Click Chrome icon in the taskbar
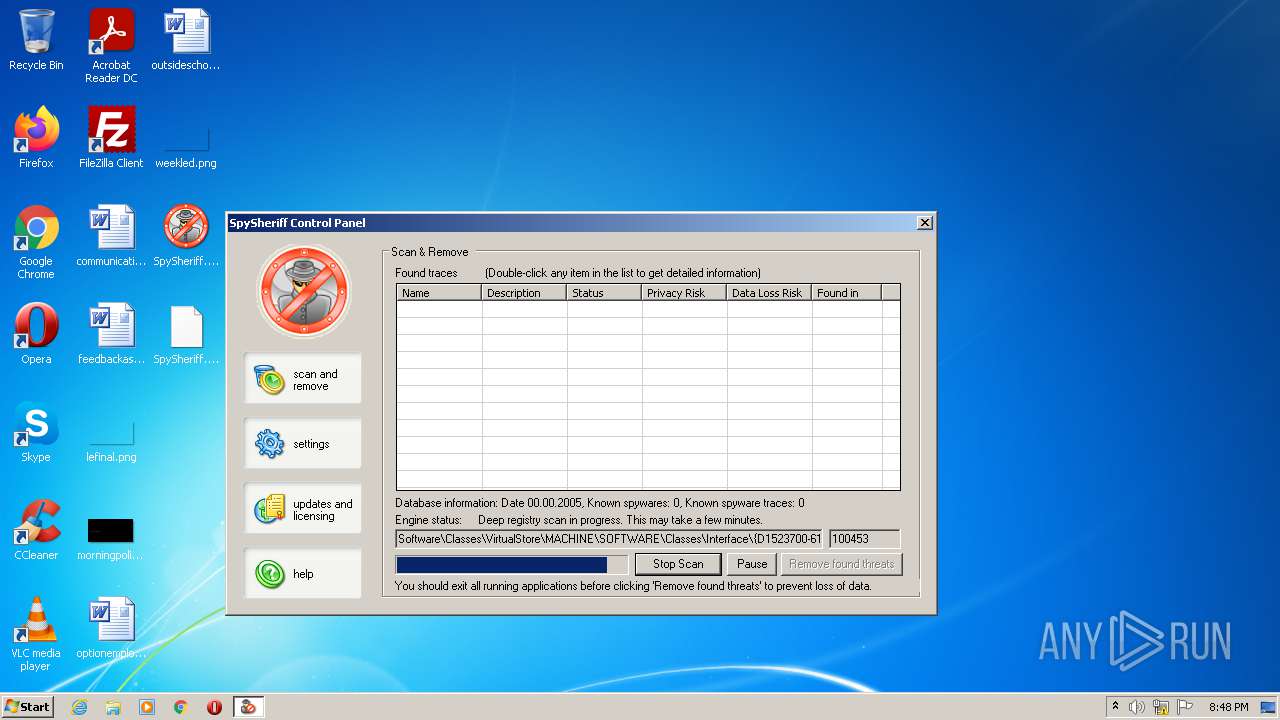Screen dimensions: 1280x720 click(x=181, y=707)
